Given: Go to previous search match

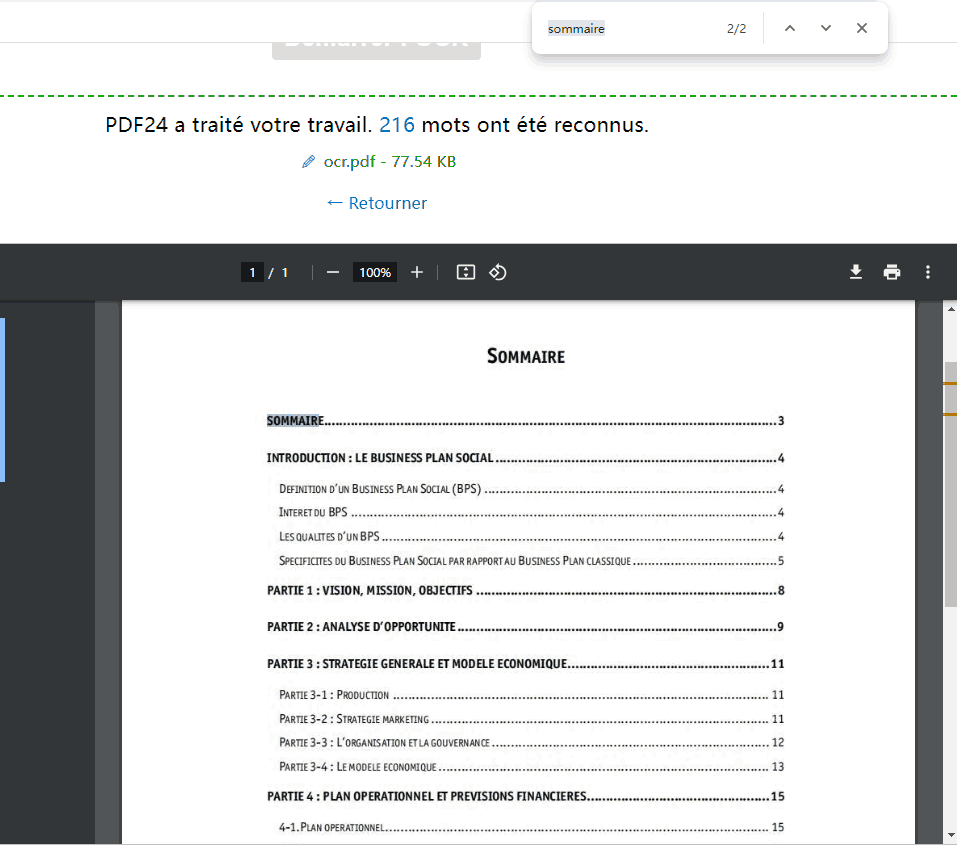Looking at the screenshot, I should click(790, 28).
